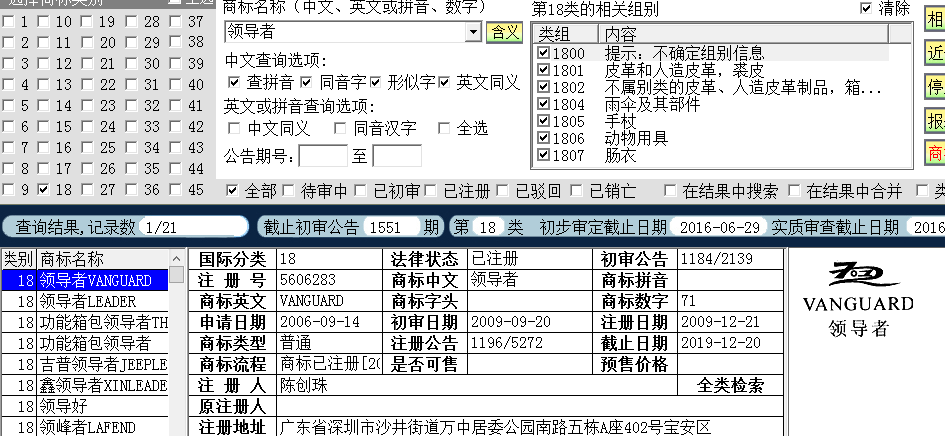Uncheck group 1806 动物用具

(544, 138)
